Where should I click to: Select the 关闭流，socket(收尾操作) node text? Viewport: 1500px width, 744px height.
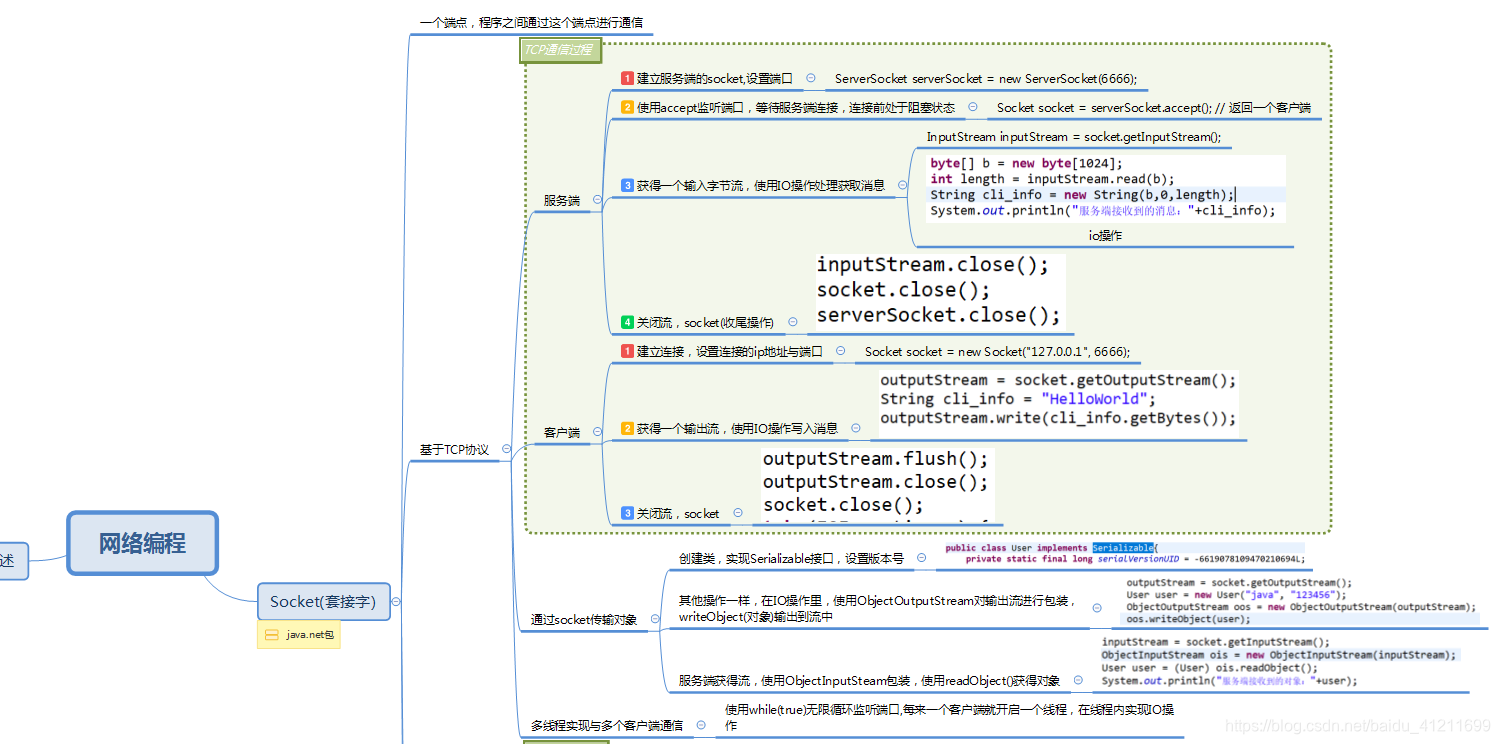(705, 322)
